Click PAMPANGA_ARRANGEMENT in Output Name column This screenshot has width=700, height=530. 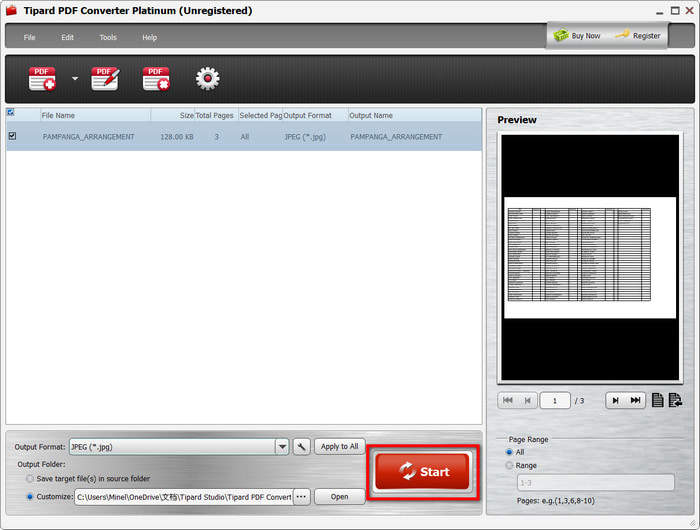coord(396,137)
